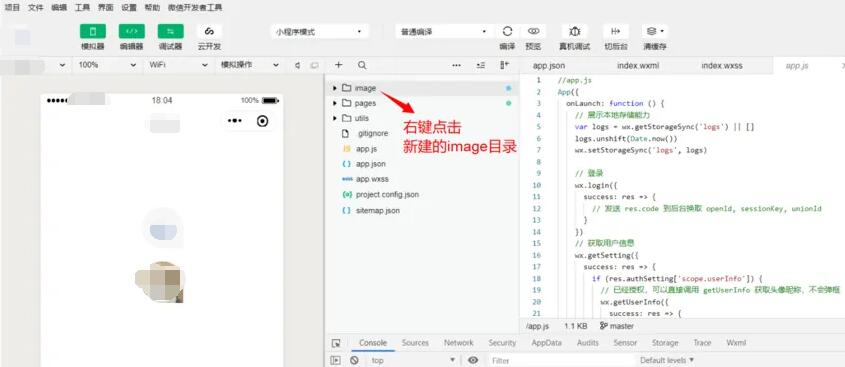Click the element inspector icon in devtools
Viewport: 845px width, 367px height.
pyautogui.click(x=336, y=343)
